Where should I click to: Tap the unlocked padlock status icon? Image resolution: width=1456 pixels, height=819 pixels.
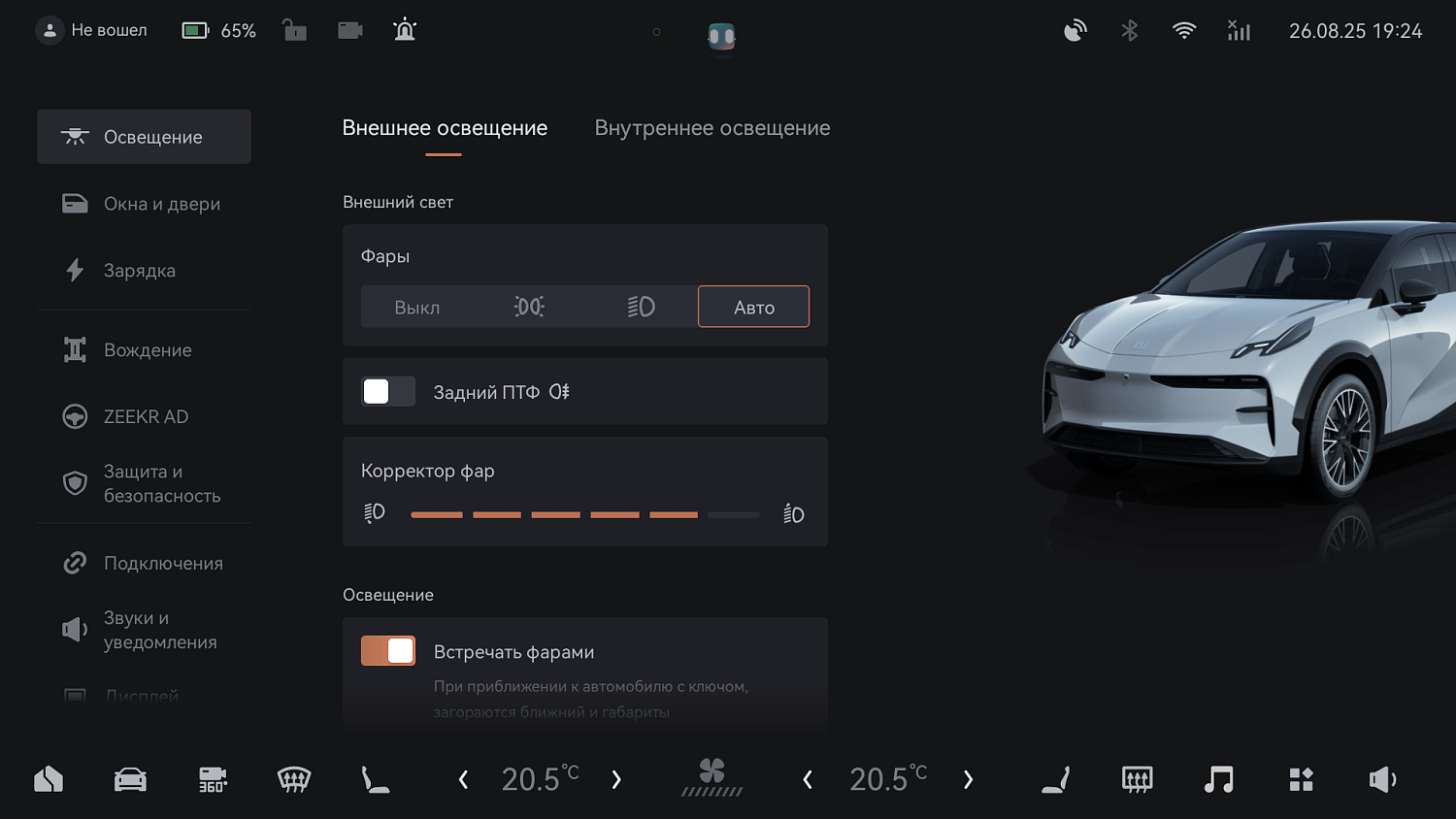click(x=294, y=30)
